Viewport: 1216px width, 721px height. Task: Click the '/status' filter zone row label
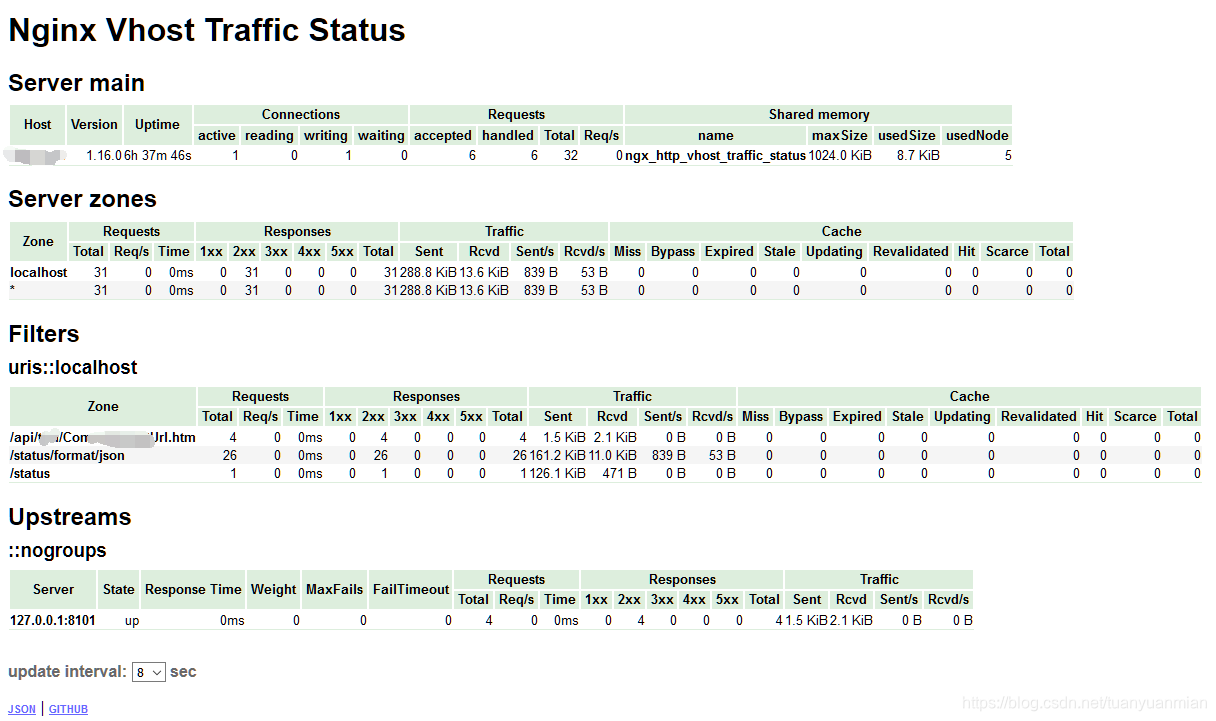(30, 473)
